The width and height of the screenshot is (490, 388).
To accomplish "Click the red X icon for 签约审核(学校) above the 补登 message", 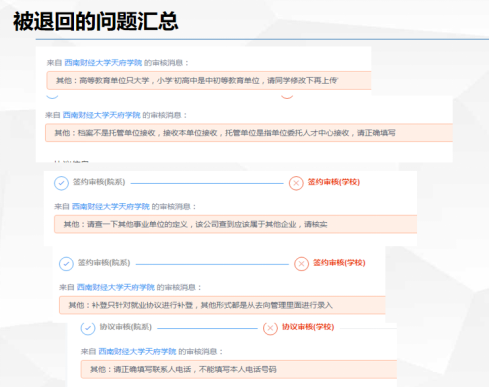I will pos(301,264).
